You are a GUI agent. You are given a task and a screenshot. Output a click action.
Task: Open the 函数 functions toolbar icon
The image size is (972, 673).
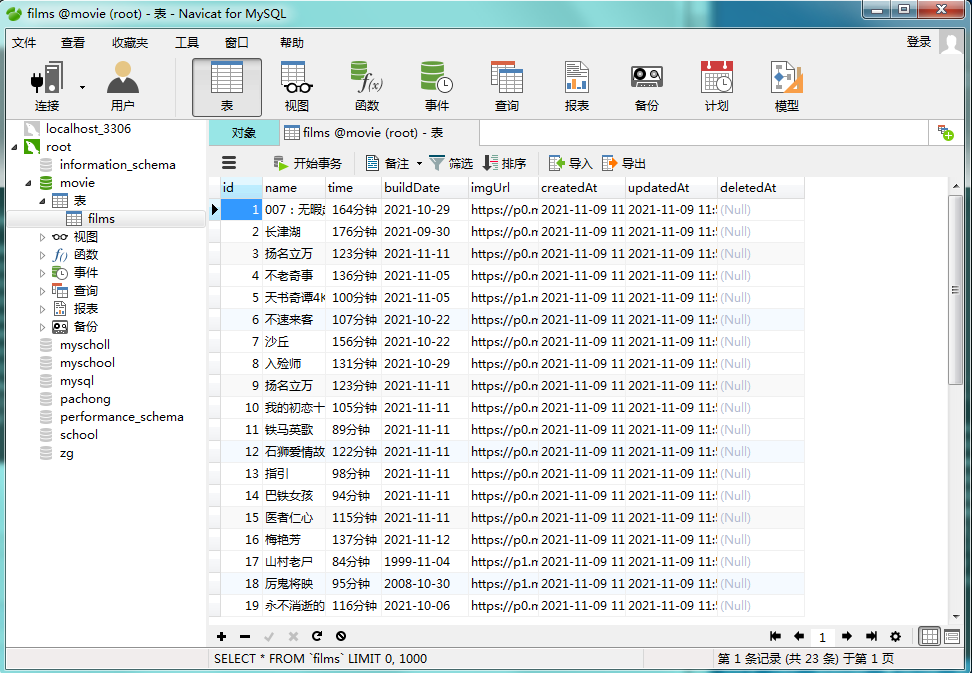pyautogui.click(x=367, y=87)
